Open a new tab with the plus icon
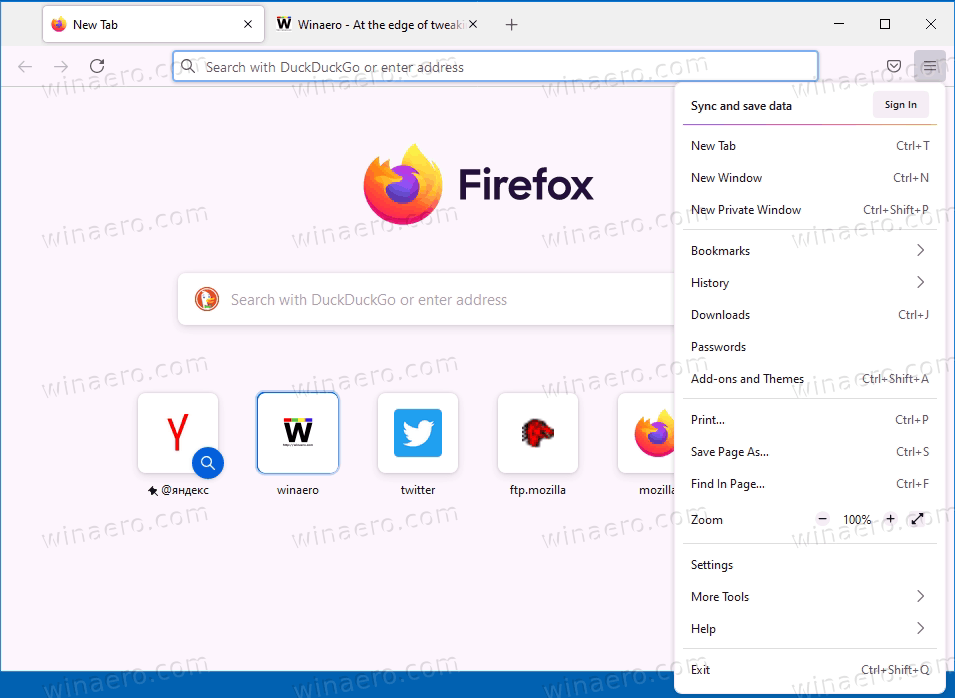 point(511,24)
